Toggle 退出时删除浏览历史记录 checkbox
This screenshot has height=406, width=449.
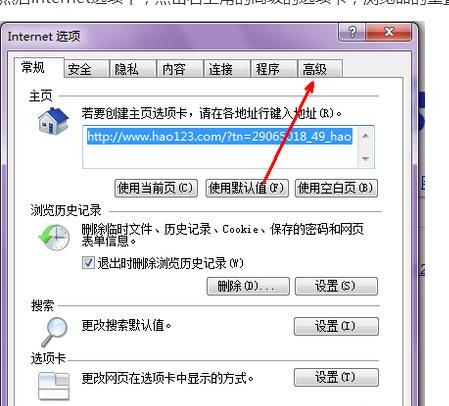(x=88, y=263)
